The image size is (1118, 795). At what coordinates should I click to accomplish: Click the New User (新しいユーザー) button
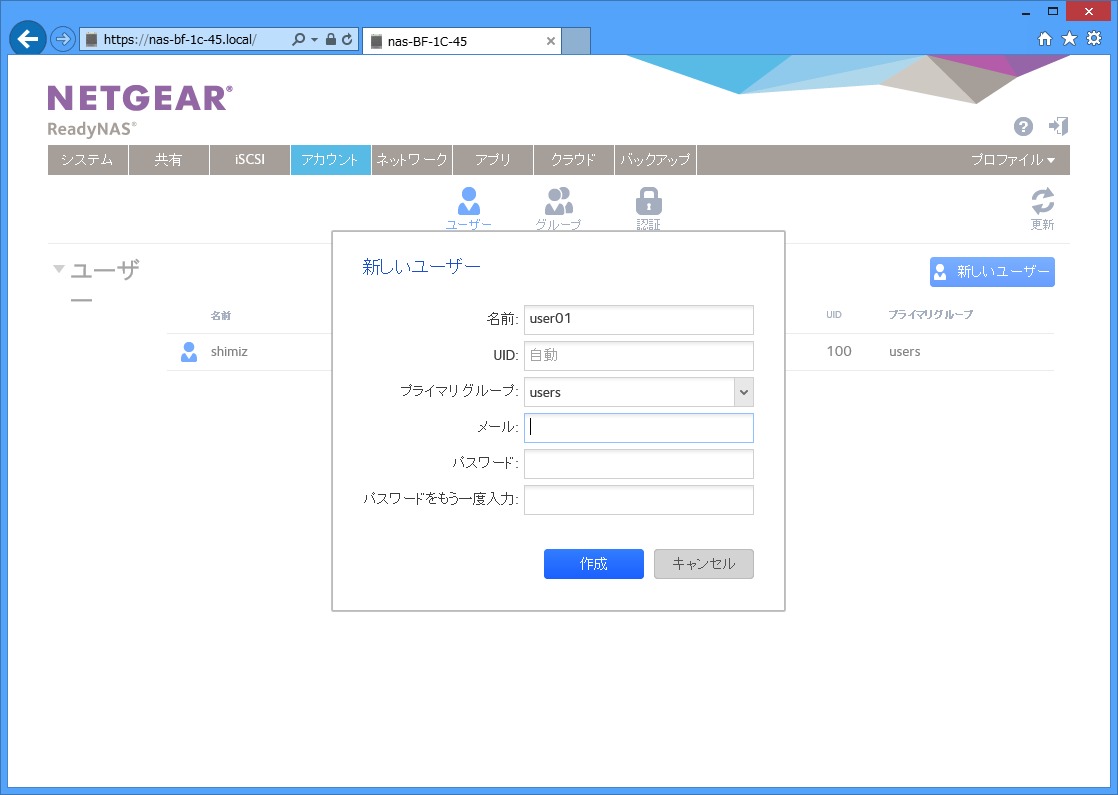992,272
